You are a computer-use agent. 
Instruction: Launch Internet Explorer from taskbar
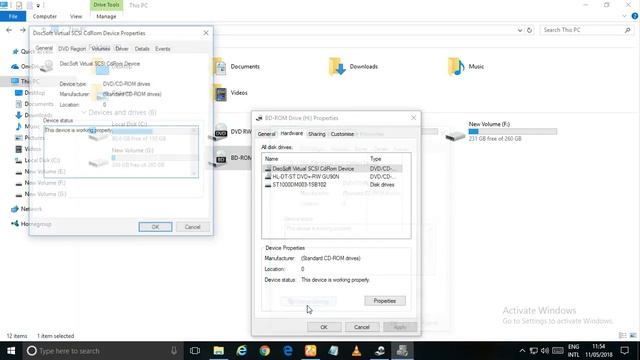[x=242, y=351]
